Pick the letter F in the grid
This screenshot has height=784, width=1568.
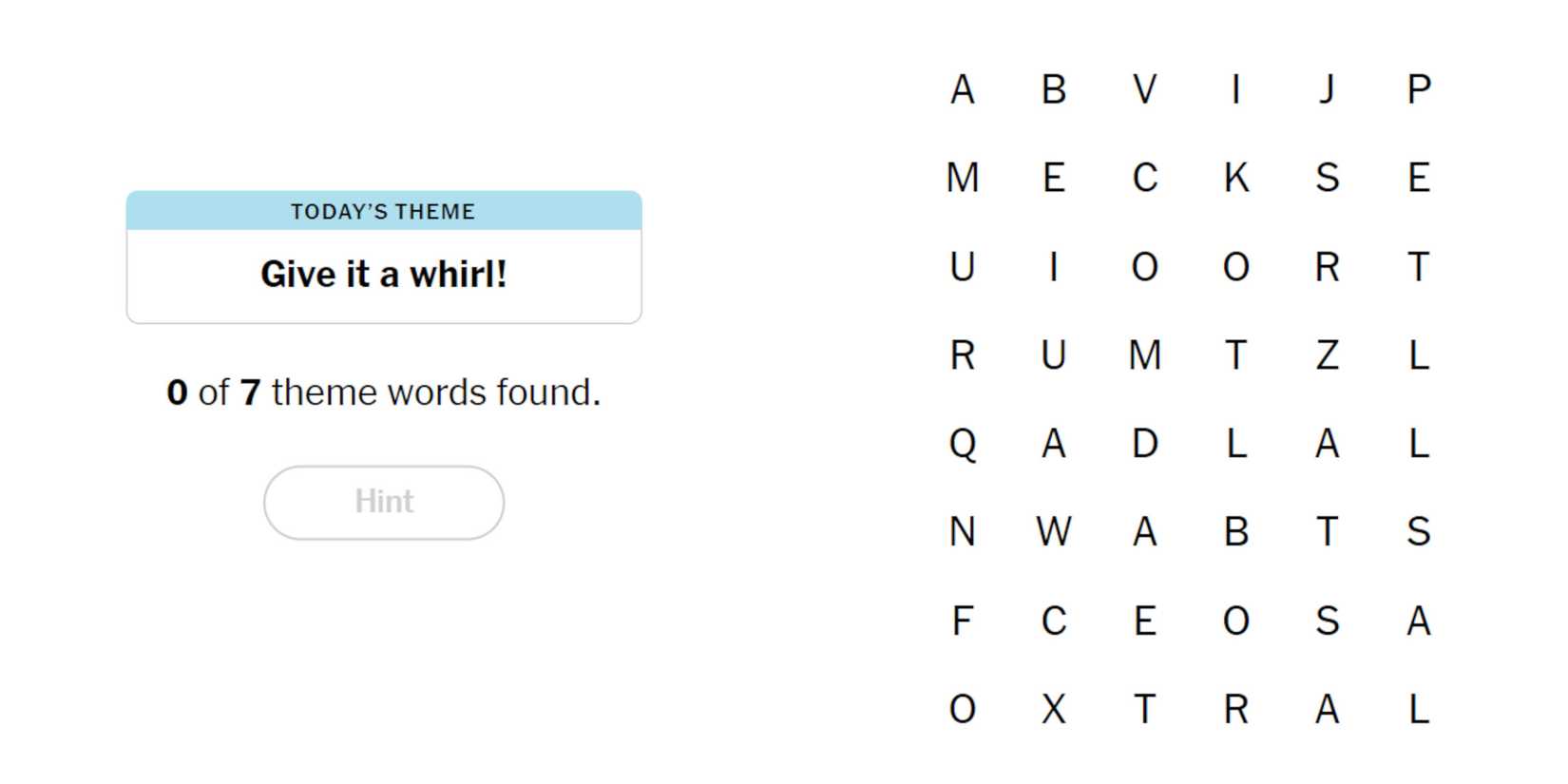(x=962, y=621)
